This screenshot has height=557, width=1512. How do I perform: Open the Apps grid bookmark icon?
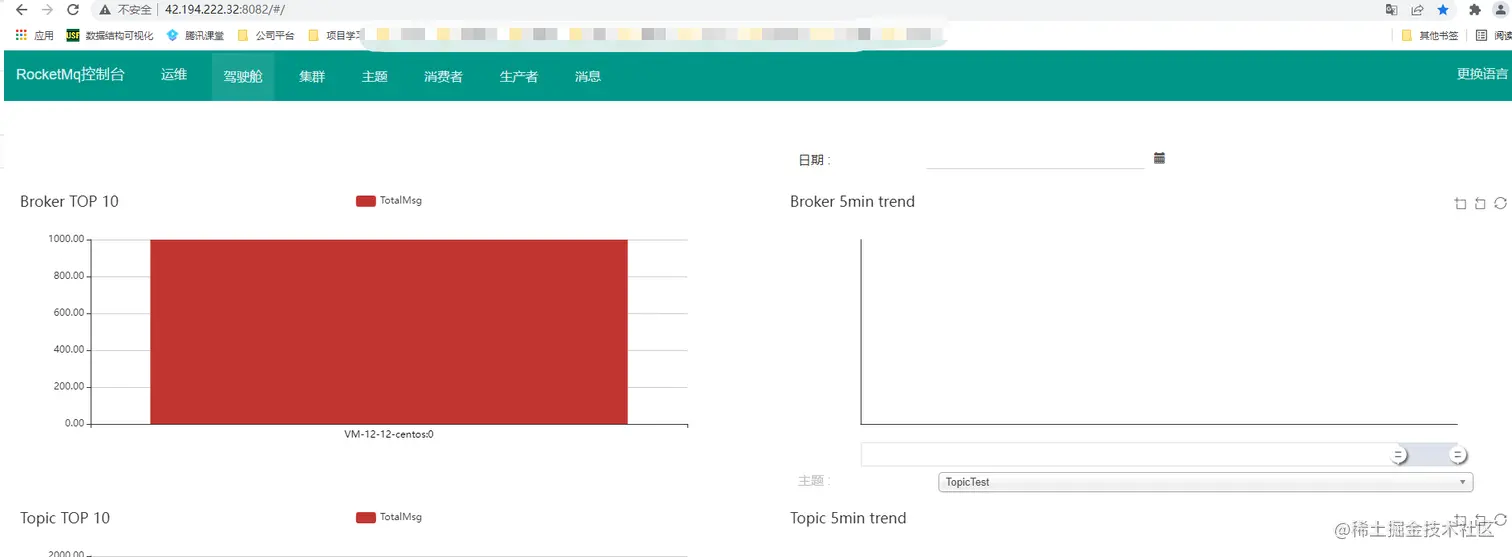pos(21,35)
